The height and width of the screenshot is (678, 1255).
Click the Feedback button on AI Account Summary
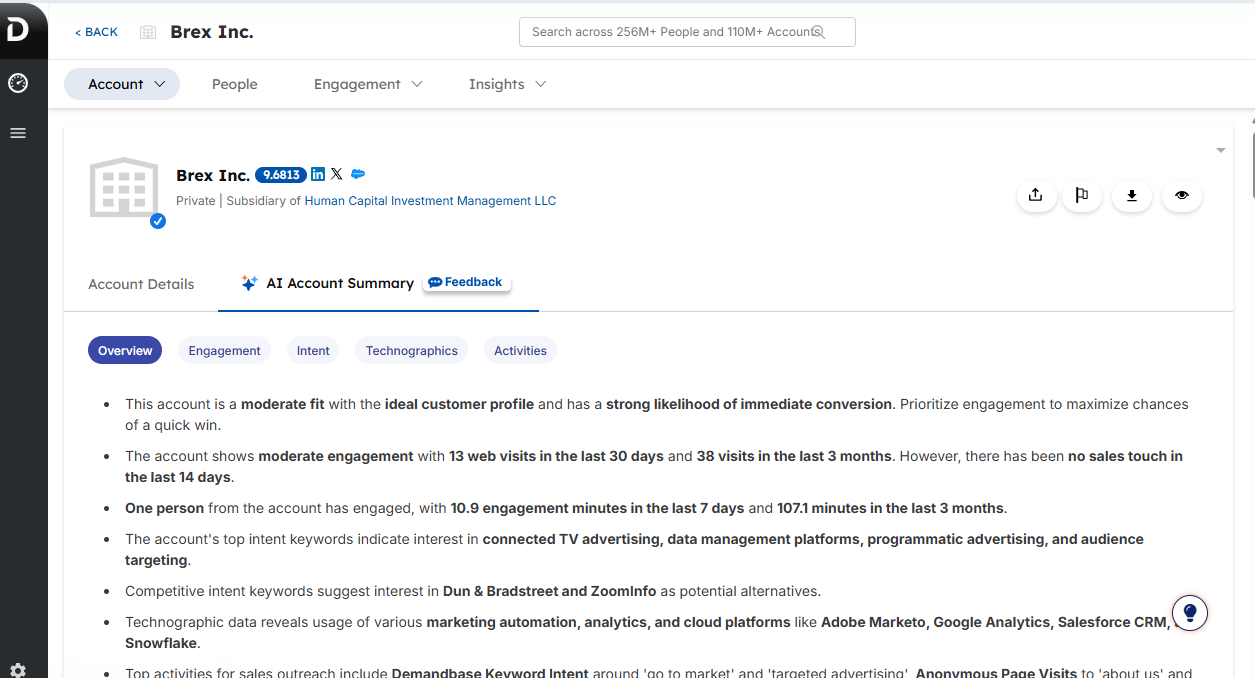[x=466, y=281]
